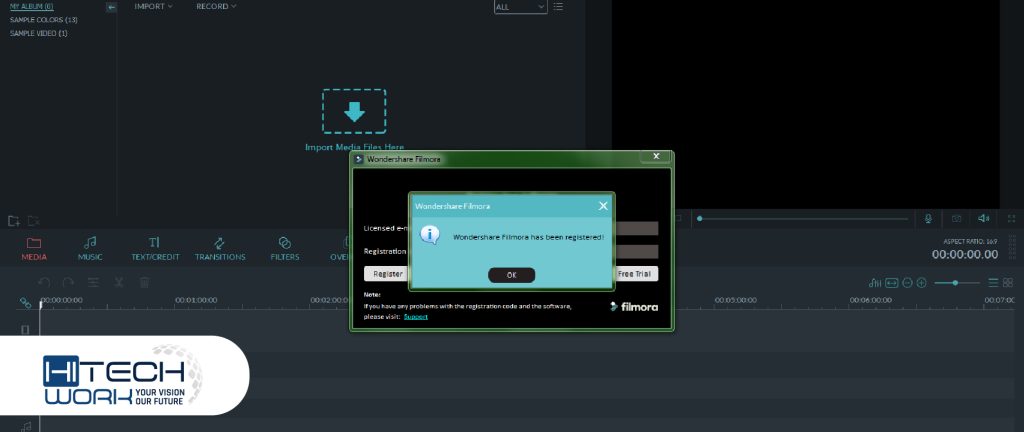
Task: Expand the RECORD dropdown menu
Action: [216, 7]
